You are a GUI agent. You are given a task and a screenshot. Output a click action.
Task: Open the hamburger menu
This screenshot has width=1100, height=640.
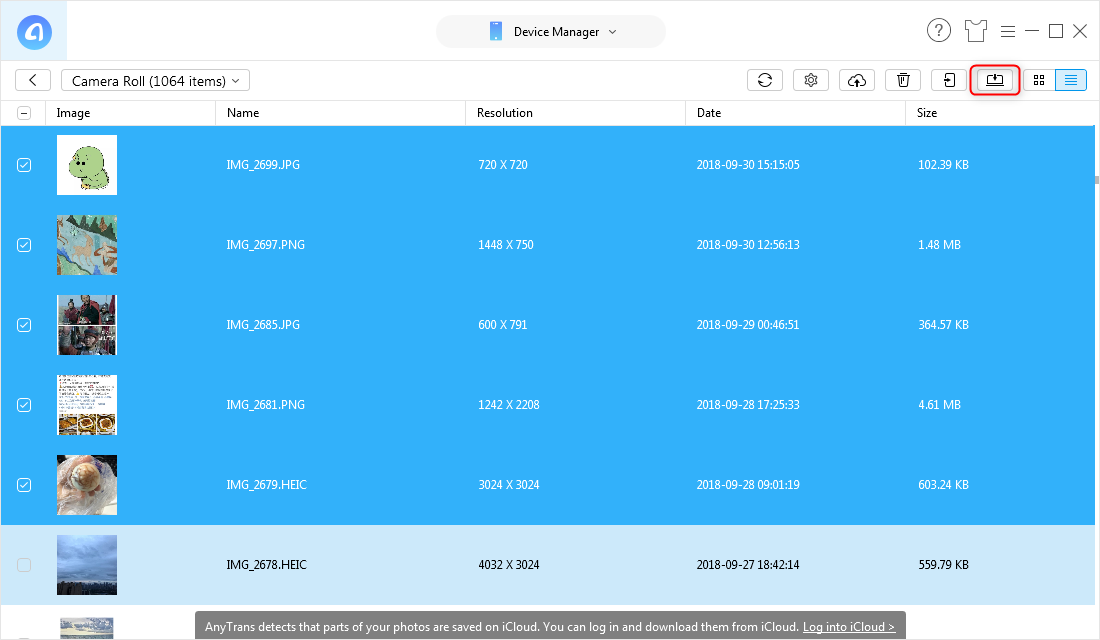(x=1008, y=31)
